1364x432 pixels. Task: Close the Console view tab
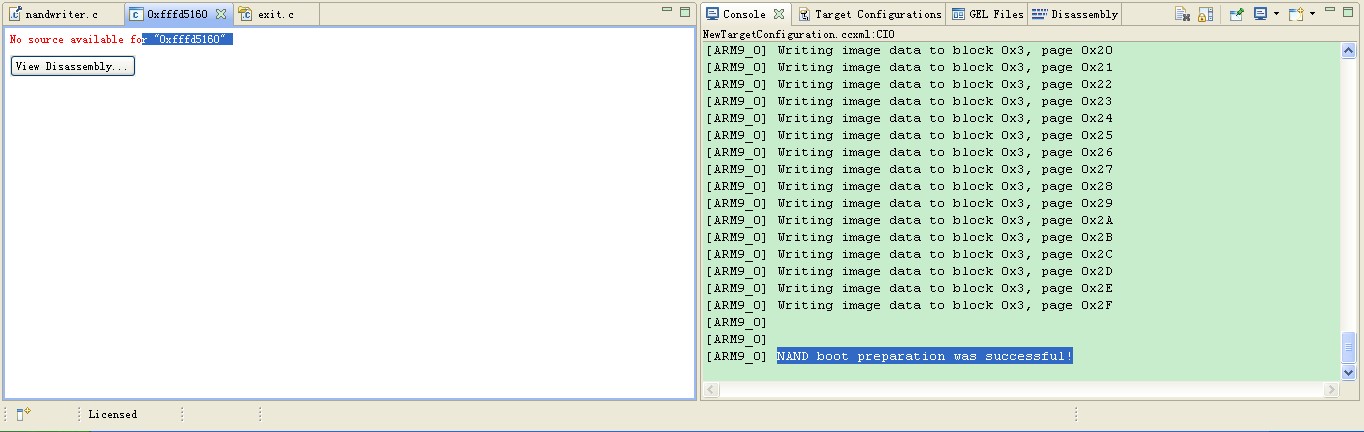(x=779, y=15)
